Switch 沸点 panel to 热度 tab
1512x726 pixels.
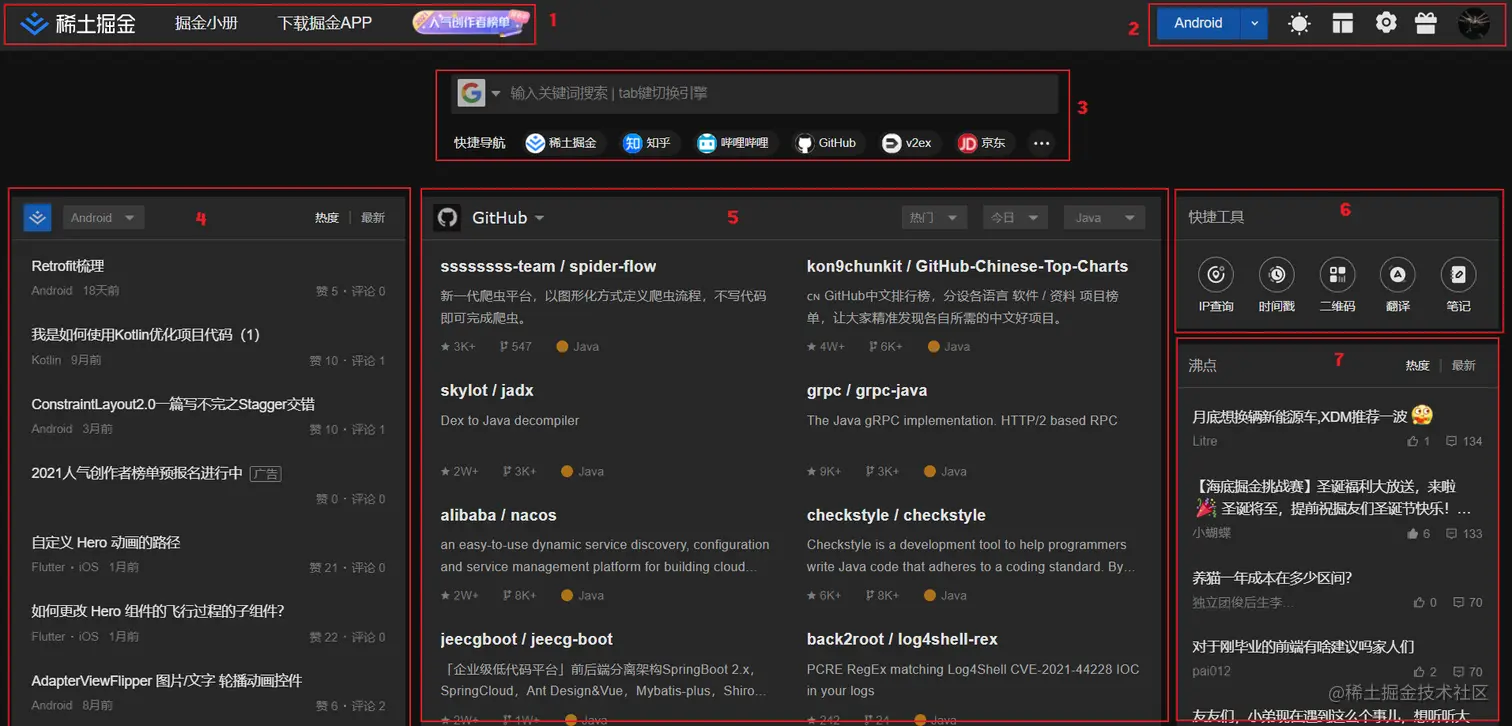point(1418,366)
